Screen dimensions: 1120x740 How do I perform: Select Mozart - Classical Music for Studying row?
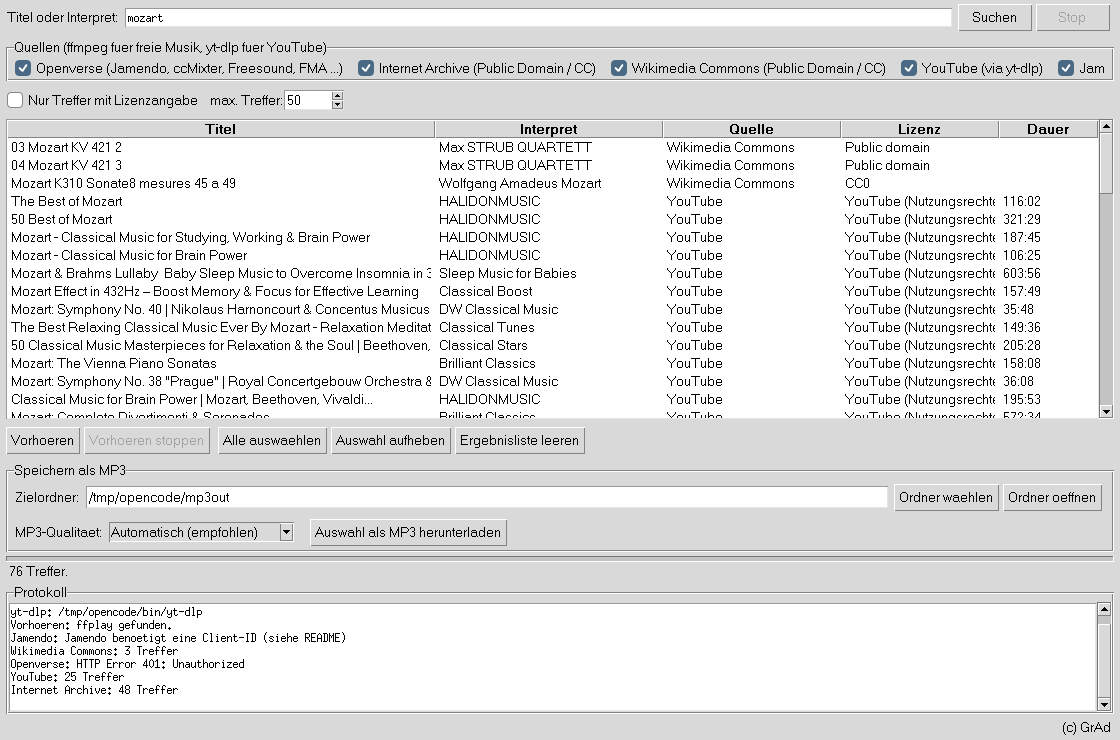click(x=552, y=237)
